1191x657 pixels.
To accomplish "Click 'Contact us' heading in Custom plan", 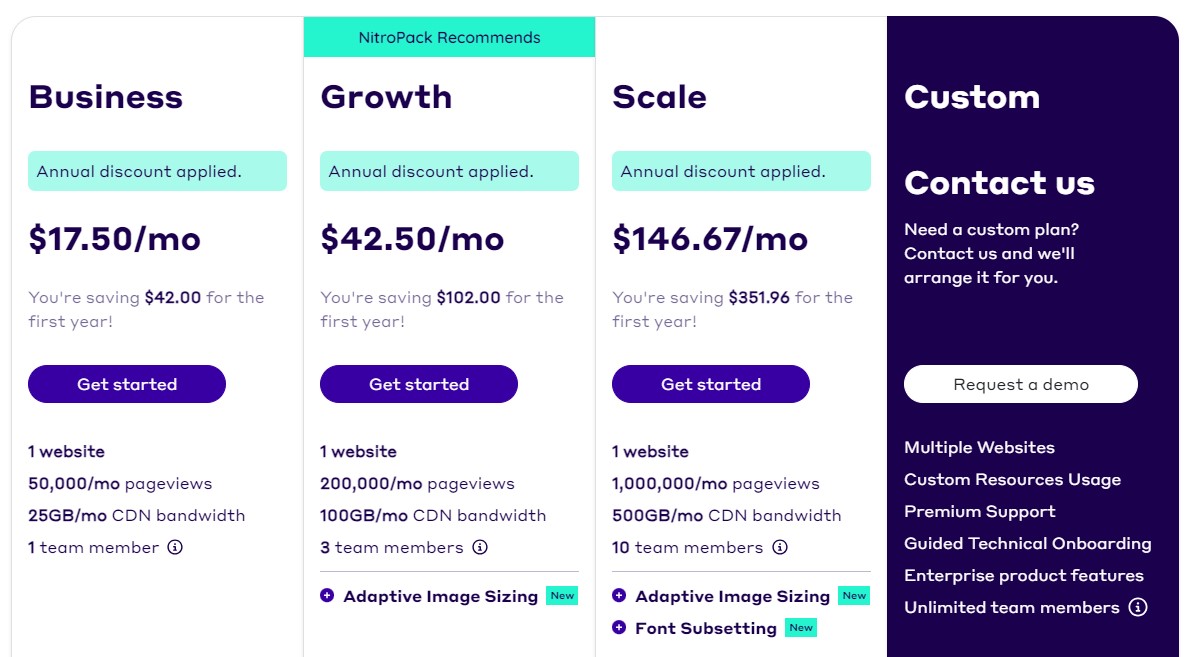I will 1000,183.
